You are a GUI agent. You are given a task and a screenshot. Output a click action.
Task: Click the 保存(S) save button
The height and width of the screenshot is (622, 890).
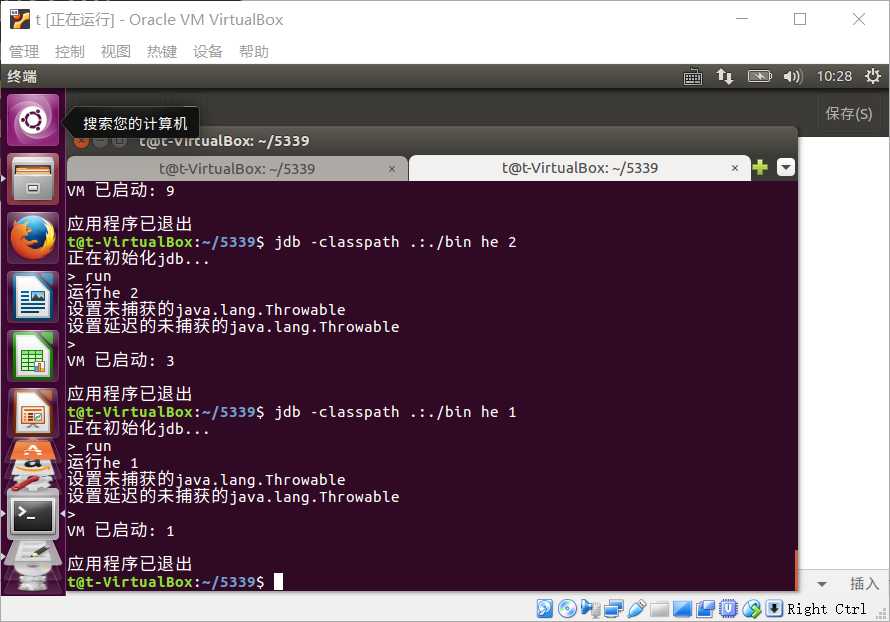pos(849,114)
